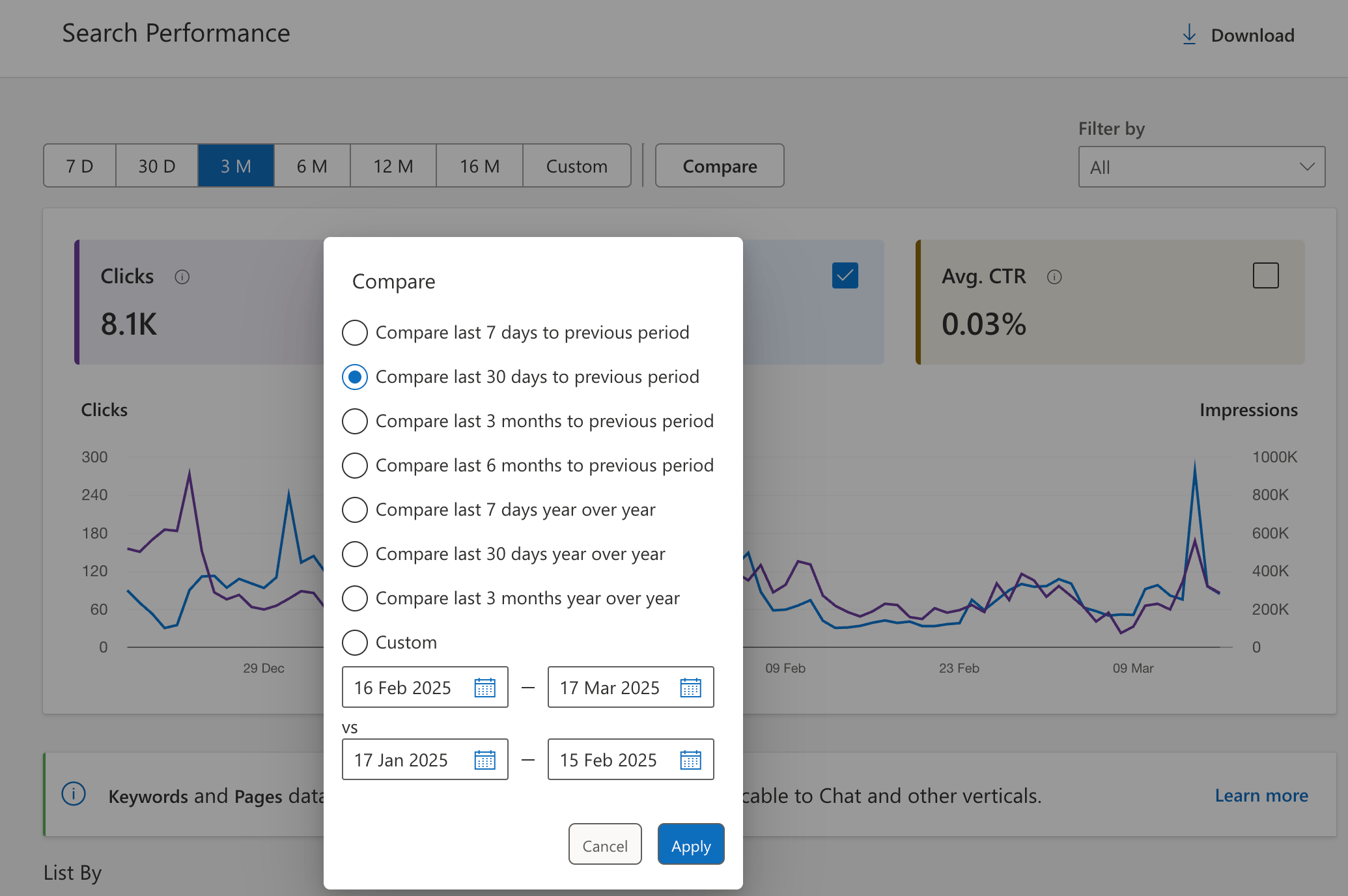1348x896 pixels.
Task: Select Compare last 7 days to previous period
Action: 355,332
